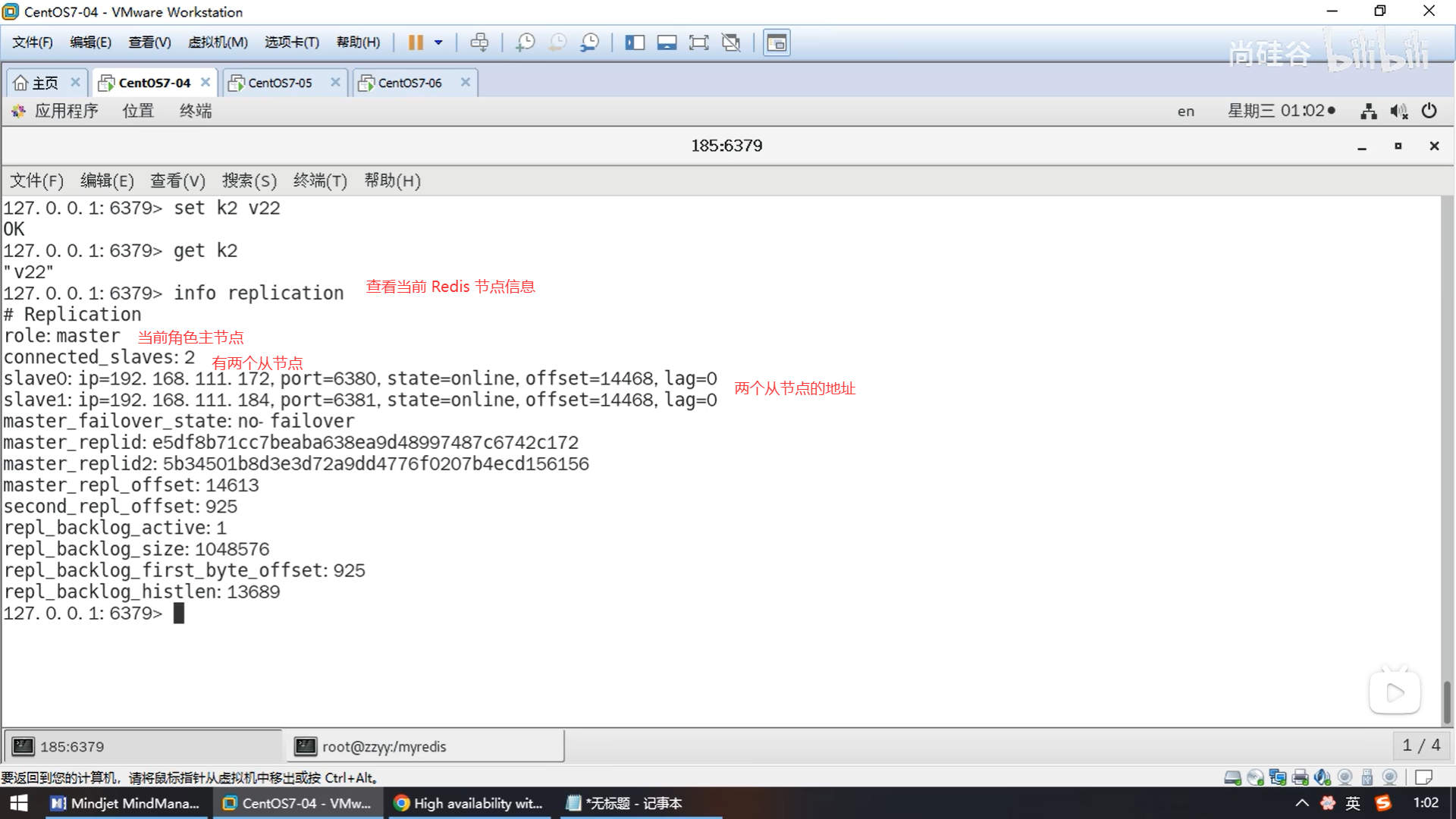Send Ctrl+Alt+Del to the VM

(479, 42)
